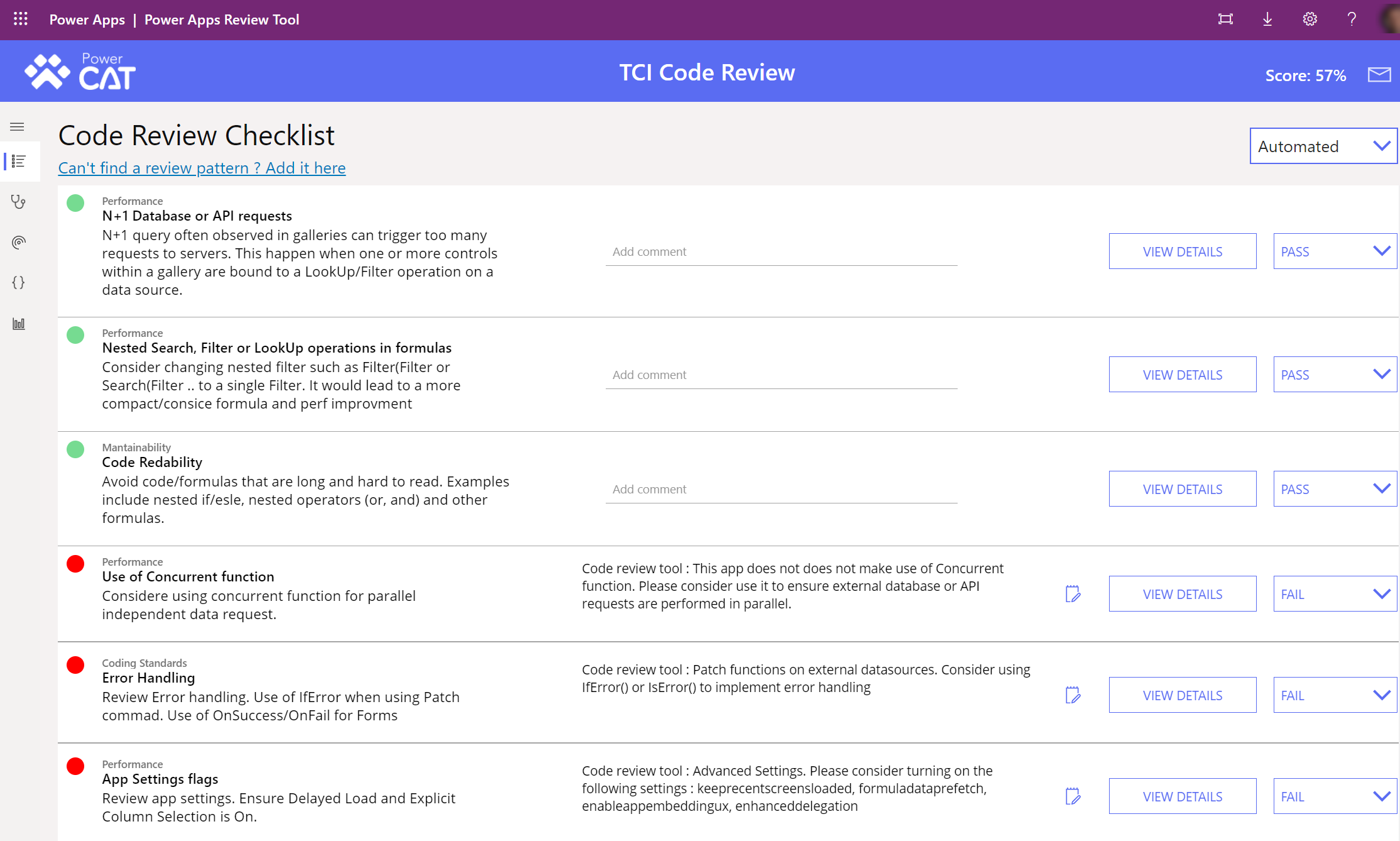Toggle the hamburger menu in sidebar

point(18,126)
